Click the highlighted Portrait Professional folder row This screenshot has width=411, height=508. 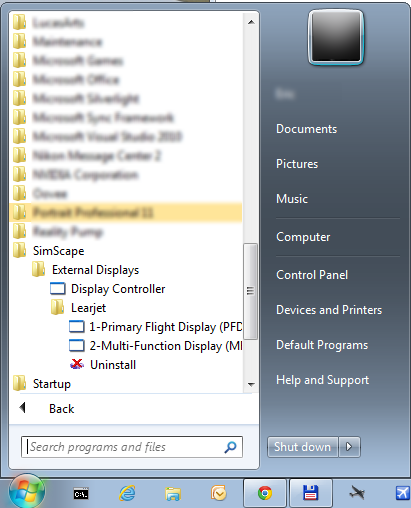(126, 212)
